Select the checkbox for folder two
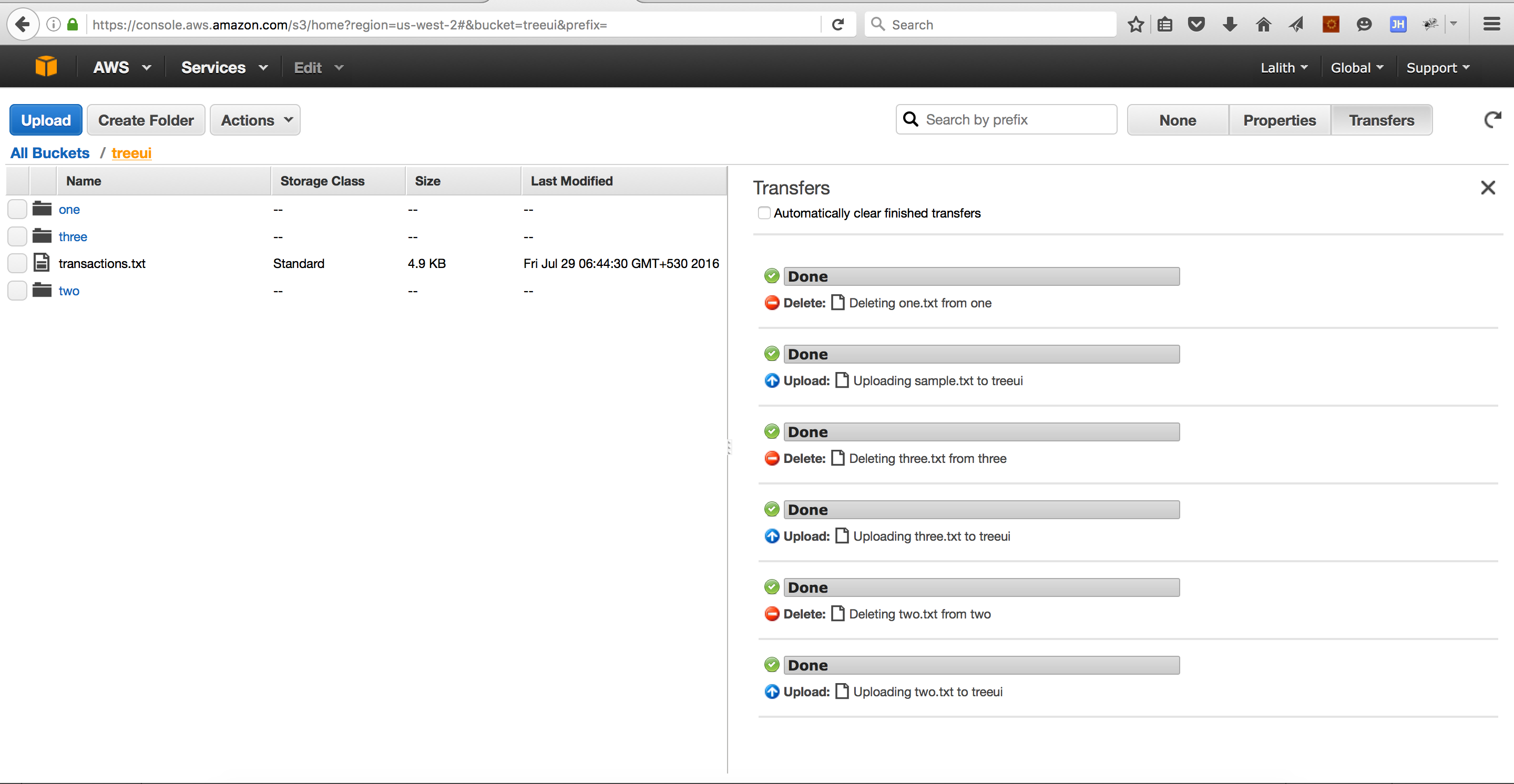Viewport: 1514px width, 784px height. tap(17, 291)
